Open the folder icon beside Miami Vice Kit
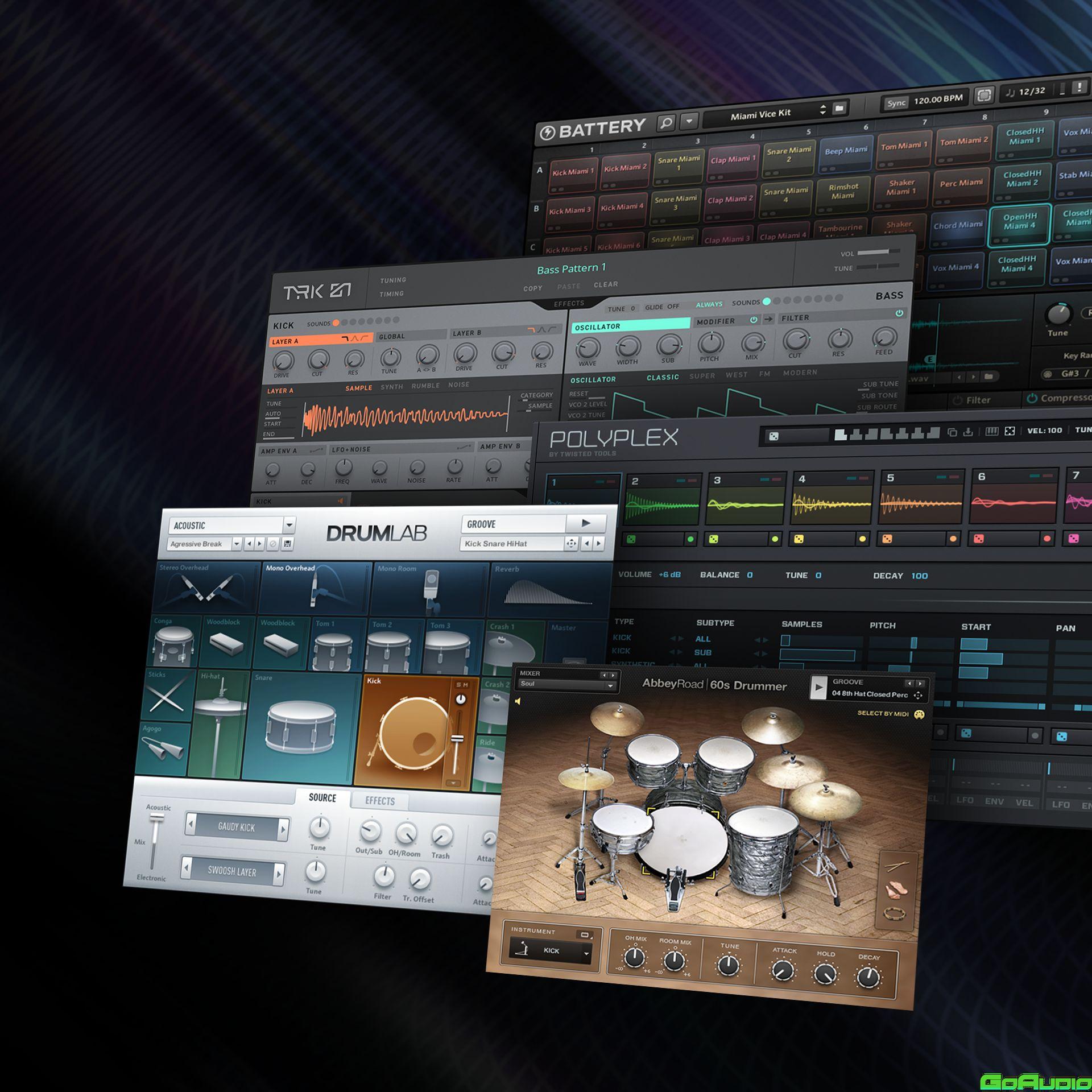Screen dimensions: 1092x1092 tap(839, 108)
